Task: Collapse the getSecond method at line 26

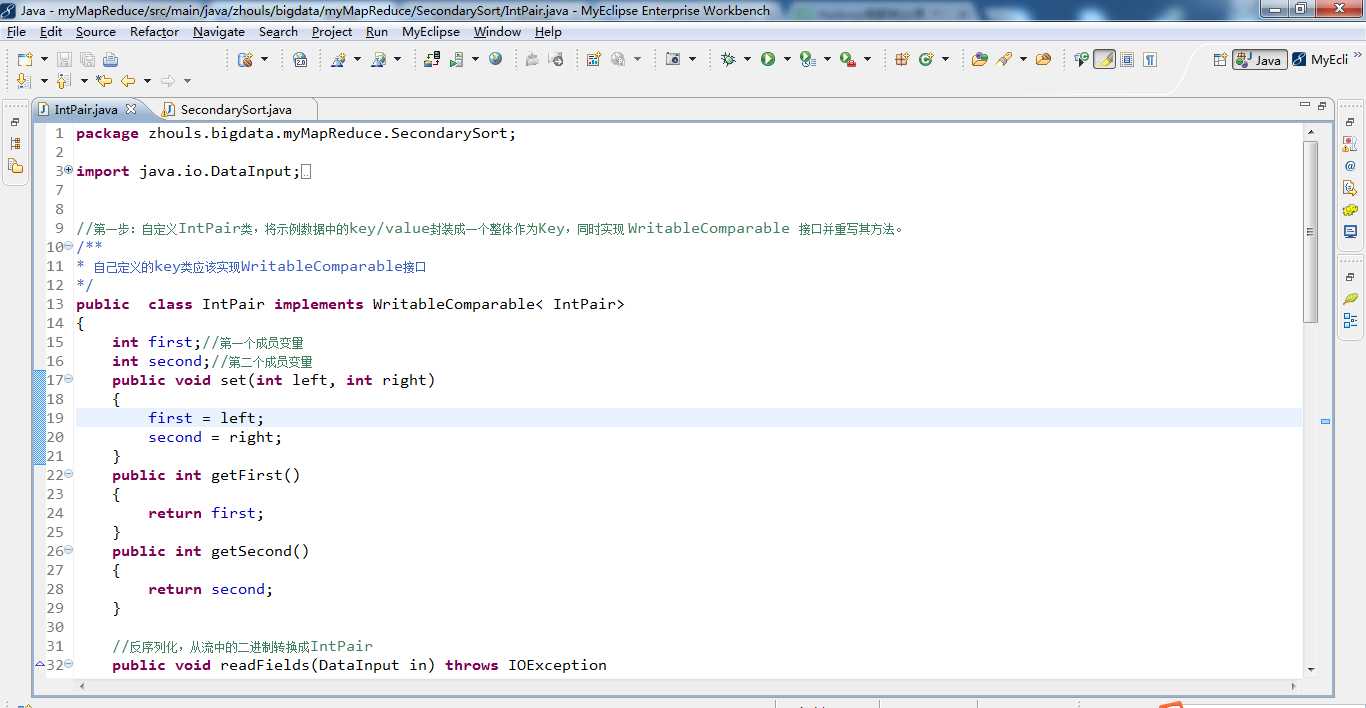Action: point(68,551)
